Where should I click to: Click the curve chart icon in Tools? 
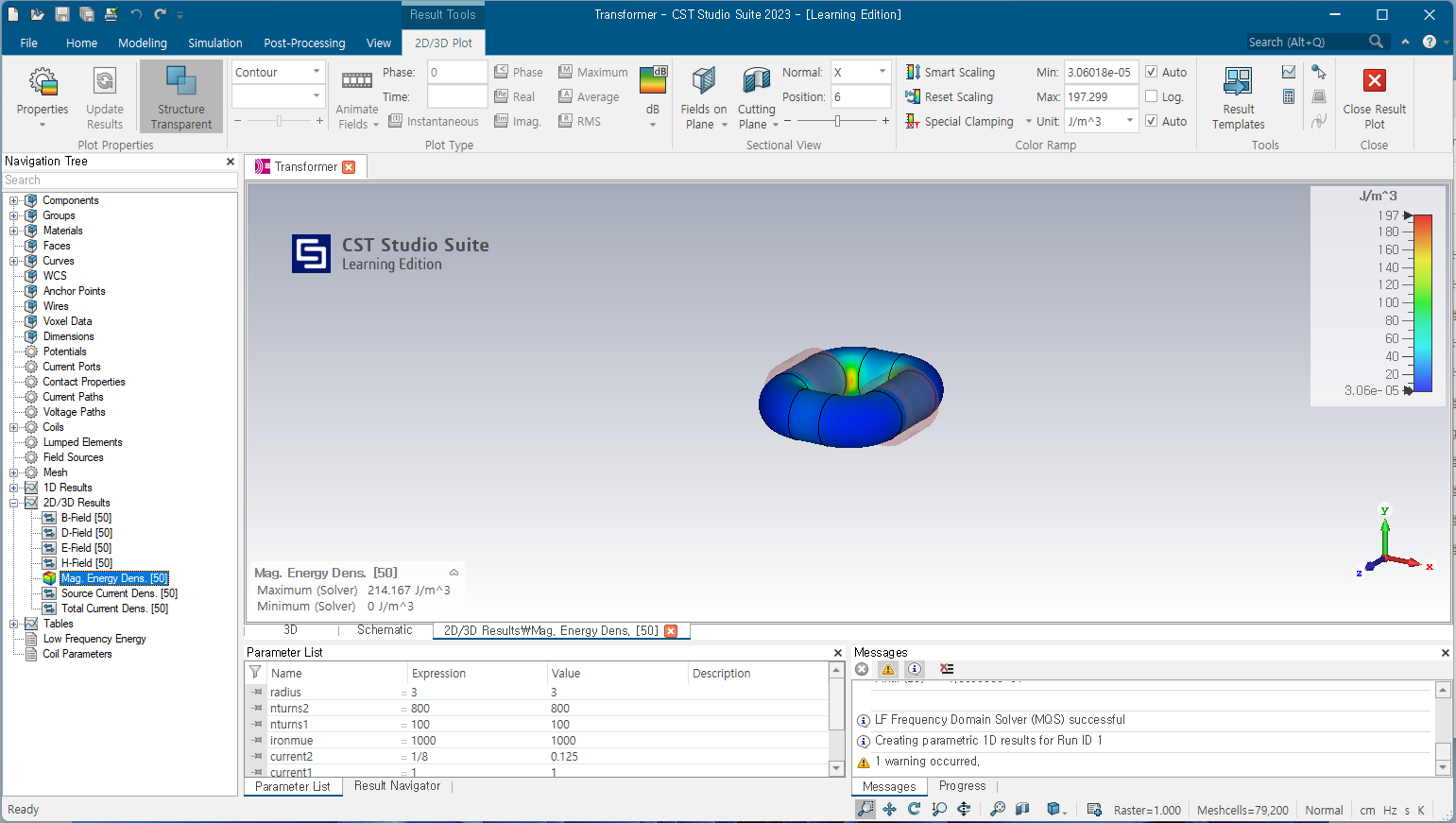click(1289, 72)
